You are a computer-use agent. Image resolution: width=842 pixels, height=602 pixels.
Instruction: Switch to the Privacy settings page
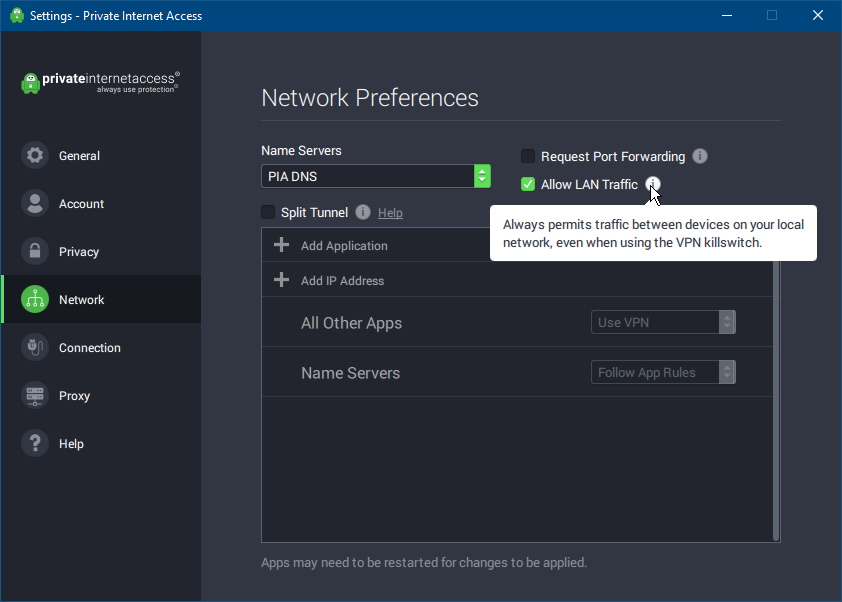point(102,251)
